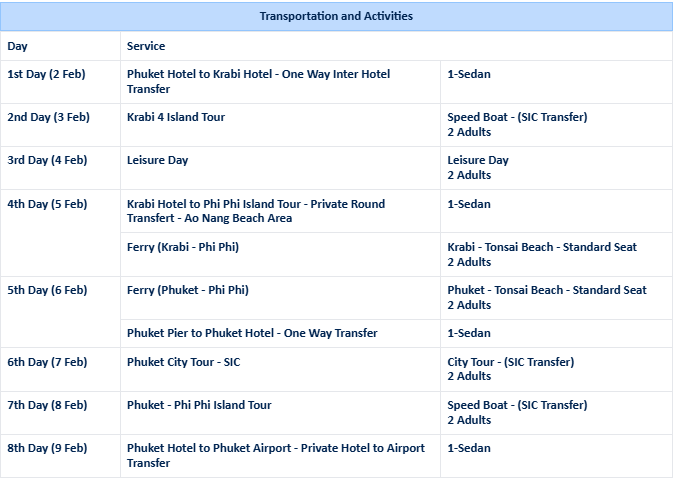Select Speed Boat SIC Transfer on 3 Feb
This screenshot has width=673, height=480.
517,117
